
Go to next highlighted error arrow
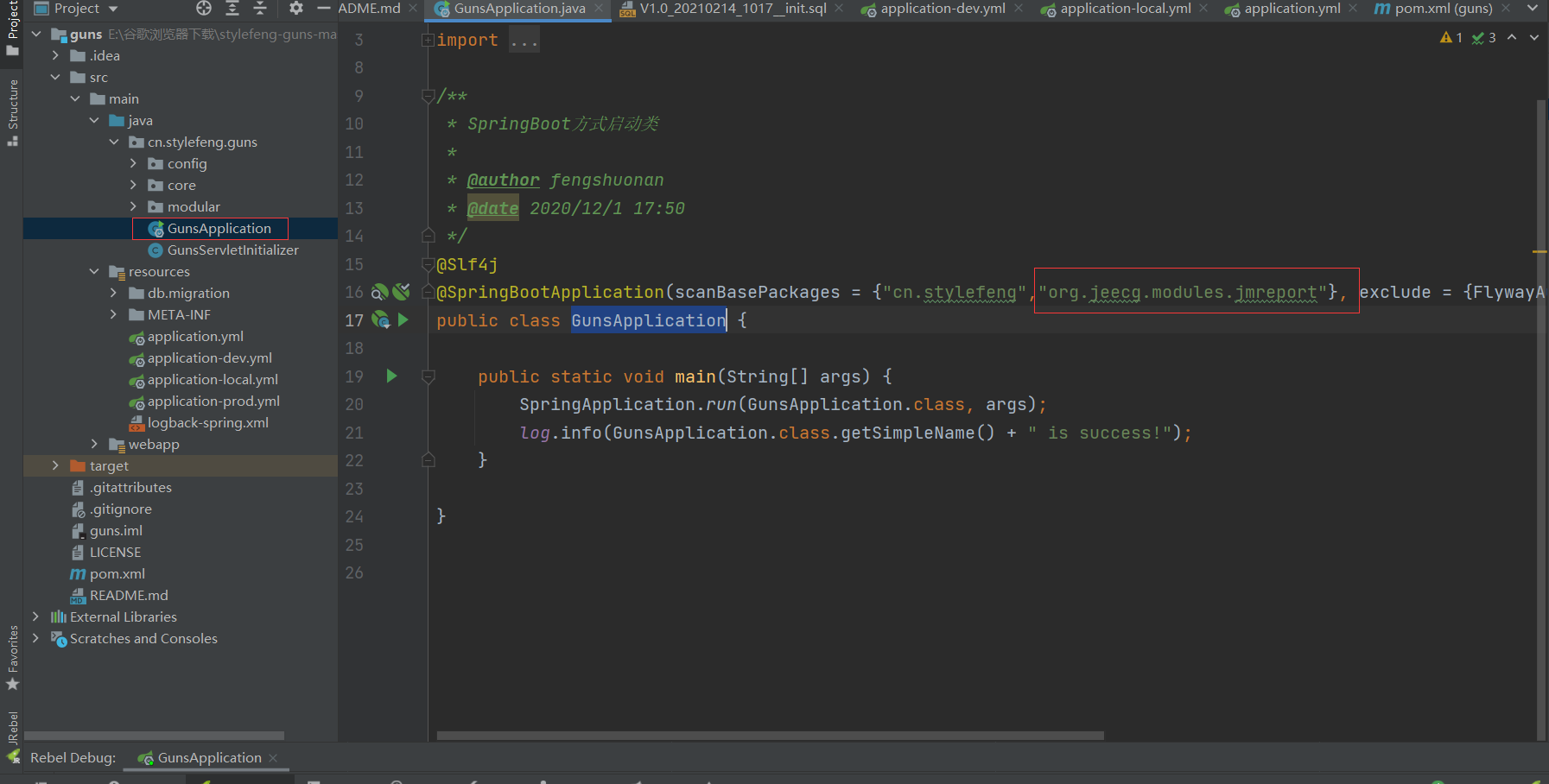[1534, 37]
